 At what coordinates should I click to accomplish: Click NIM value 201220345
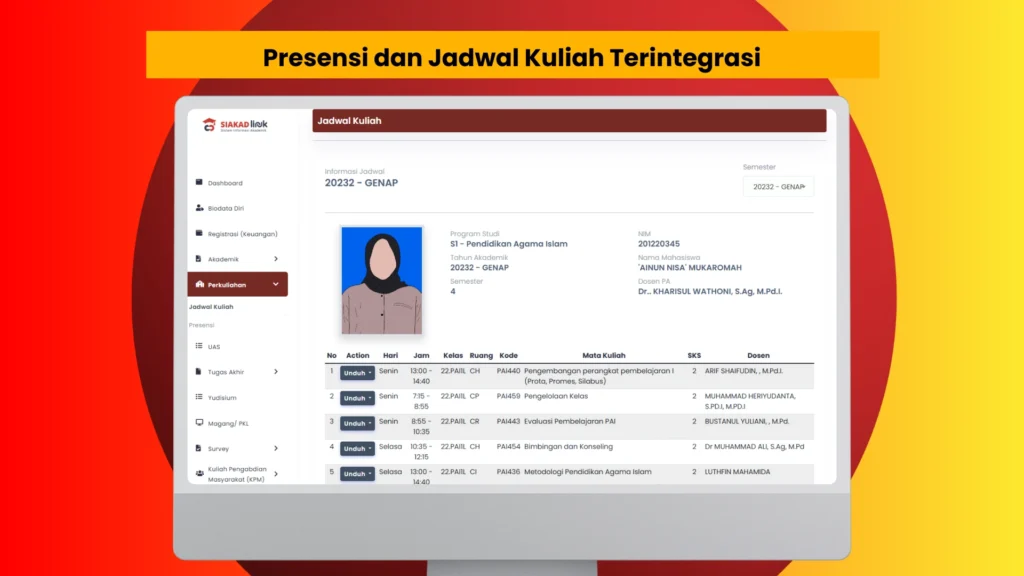point(658,244)
